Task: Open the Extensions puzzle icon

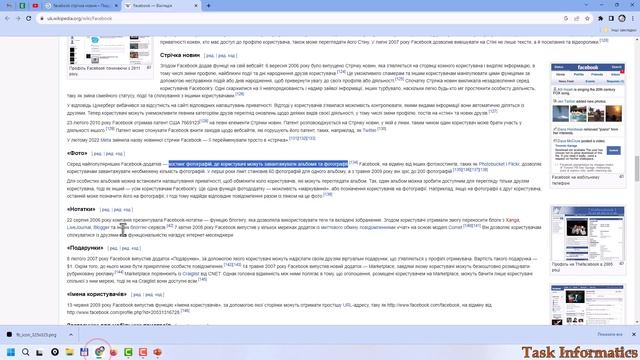Action: [600, 18]
